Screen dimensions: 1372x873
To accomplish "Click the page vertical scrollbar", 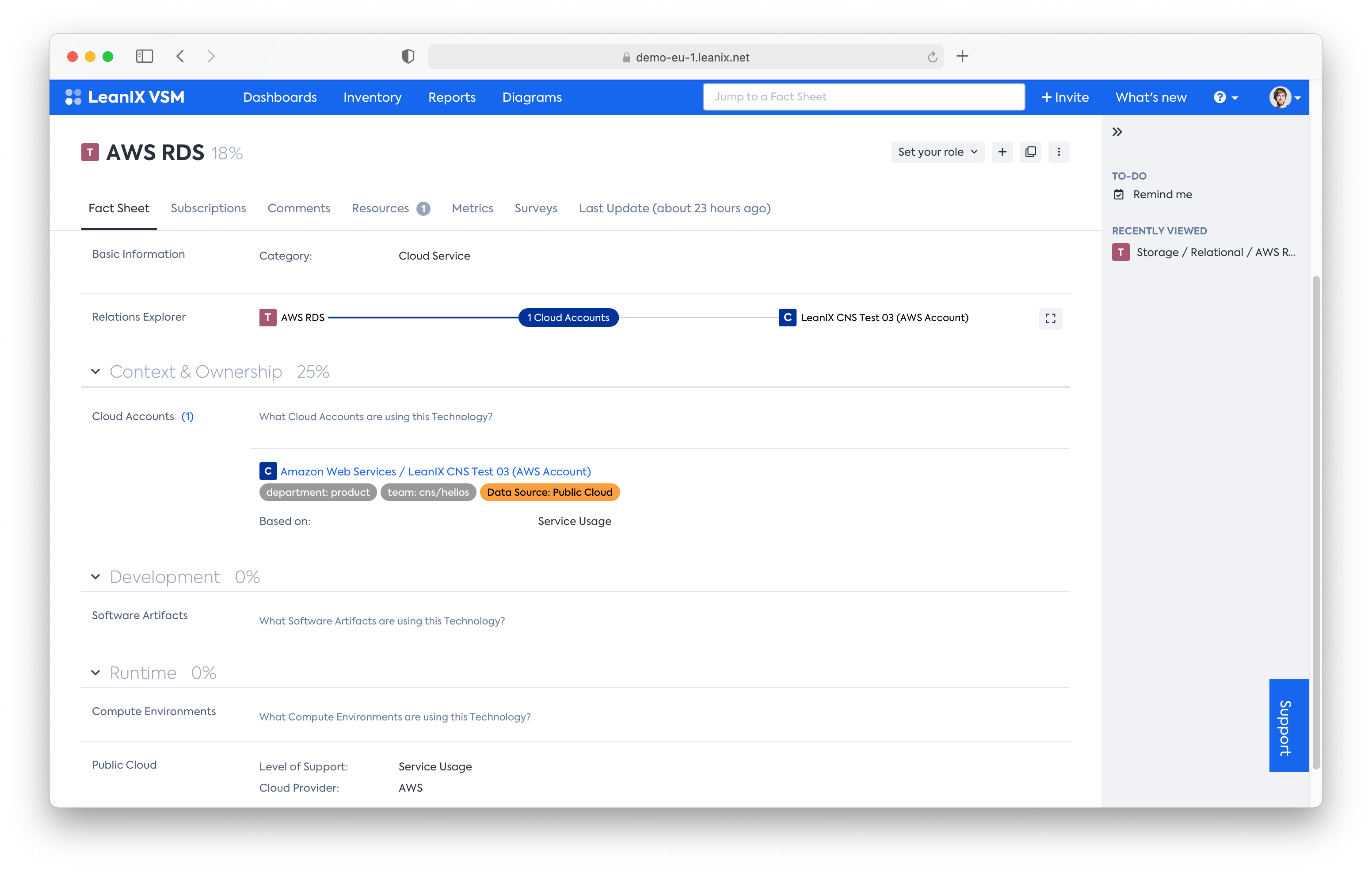I will (x=1315, y=522).
